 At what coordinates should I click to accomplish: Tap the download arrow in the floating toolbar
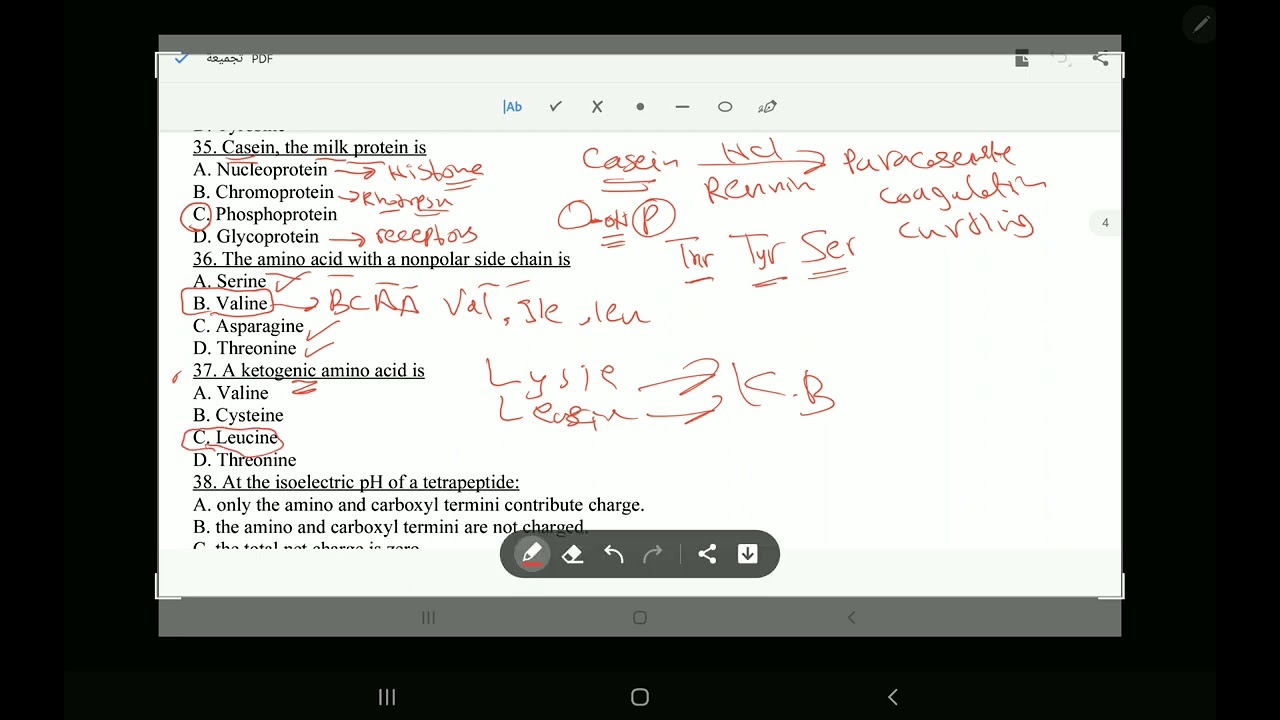pyautogui.click(x=747, y=554)
